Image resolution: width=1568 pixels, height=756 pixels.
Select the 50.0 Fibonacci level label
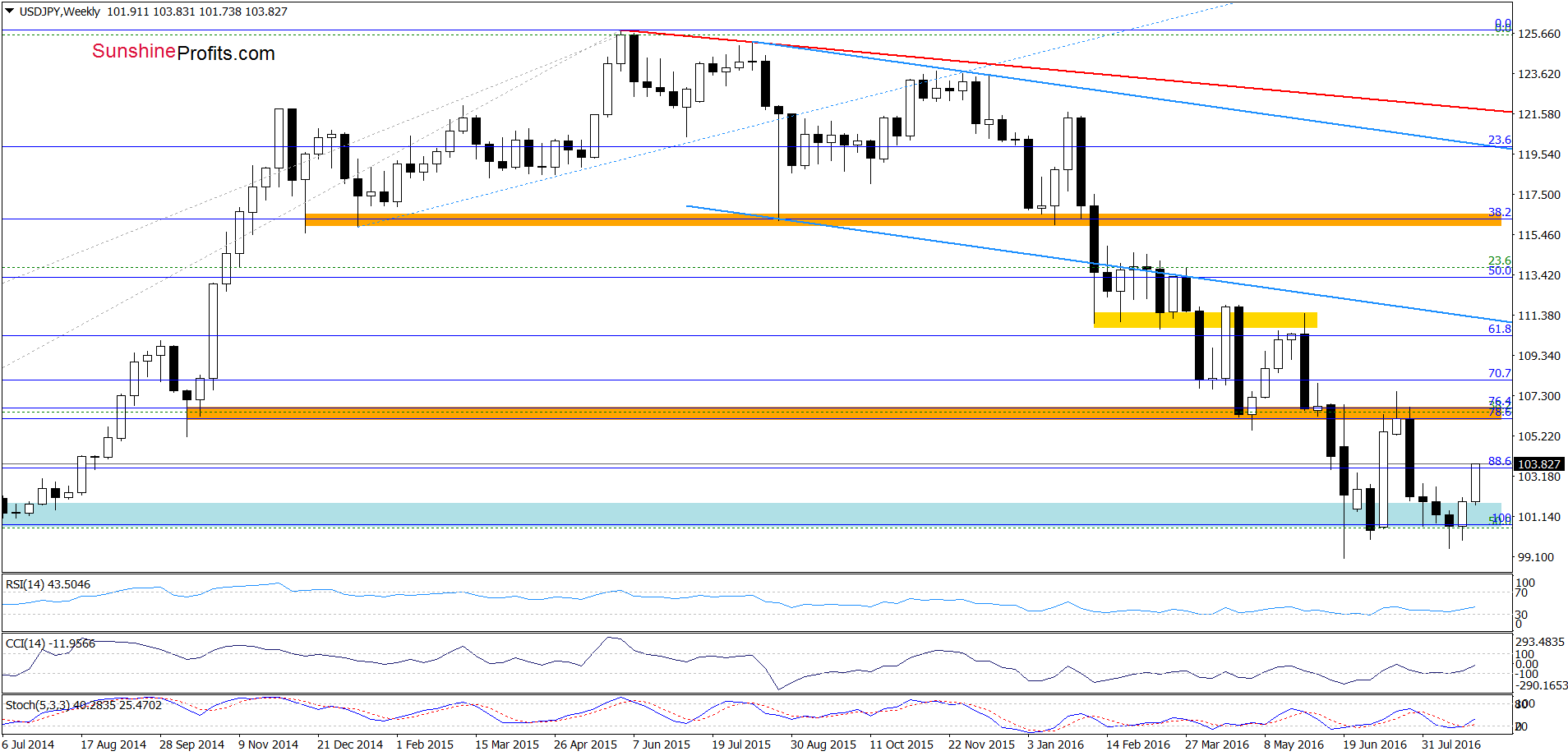[x=1499, y=271]
